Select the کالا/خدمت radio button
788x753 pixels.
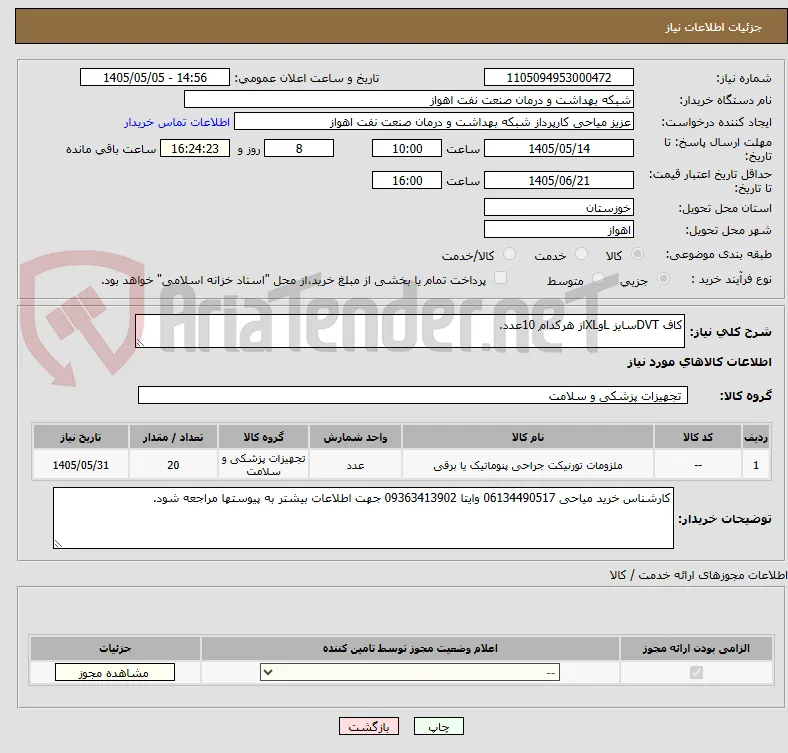[x=510, y=254]
